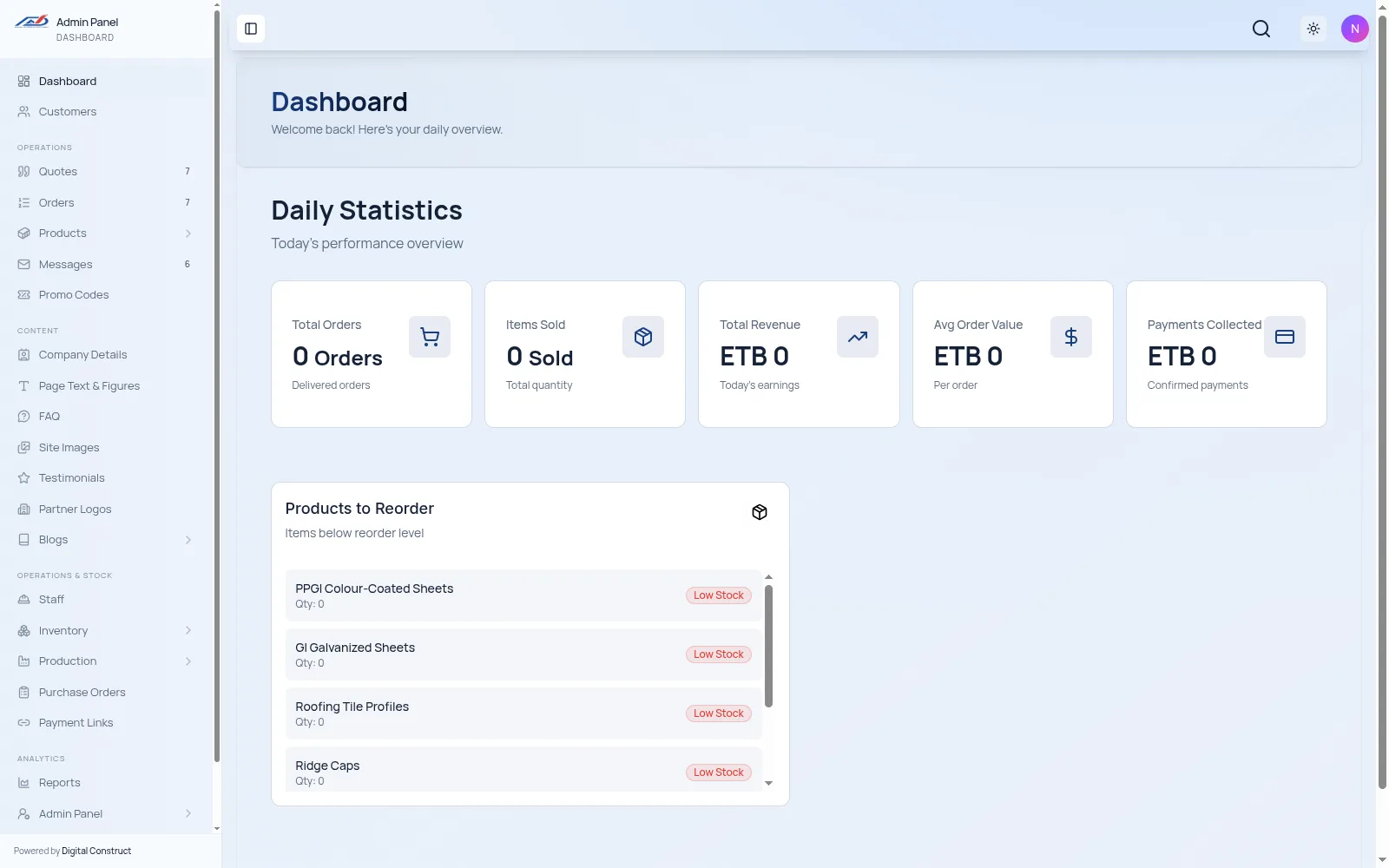This screenshot has height=868, width=1389.
Task: Click the Staff icon in sidebar
Action: click(23, 600)
